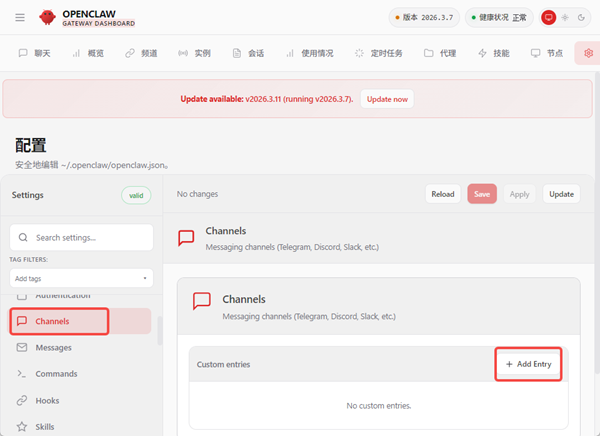The height and width of the screenshot is (436, 600).
Task: Open the 技能 skills tab
Action: pos(494,53)
